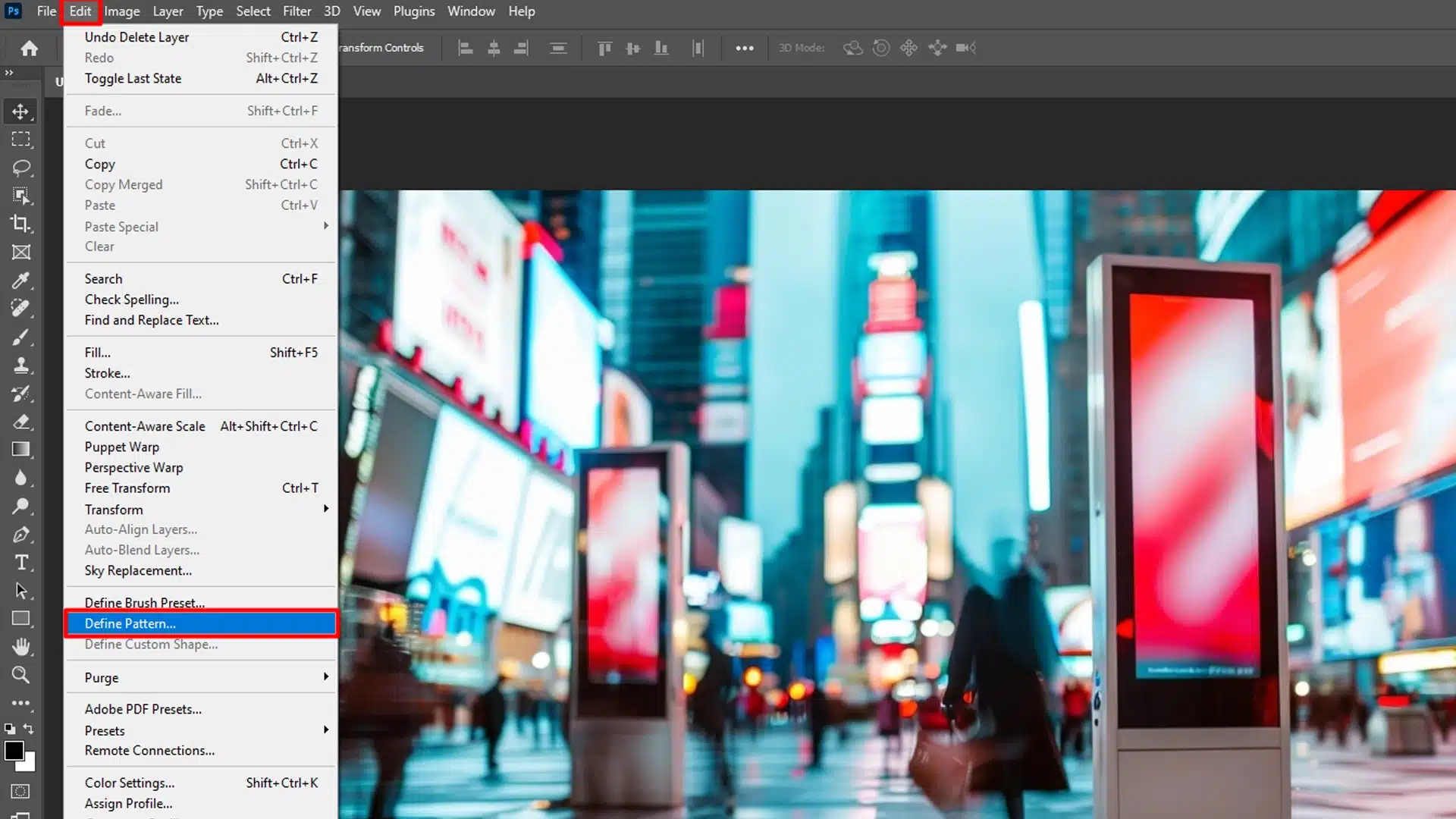Screen dimensions: 1456x819
Task: Align horizontal centers icon in options bar
Action: click(x=494, y=48)
